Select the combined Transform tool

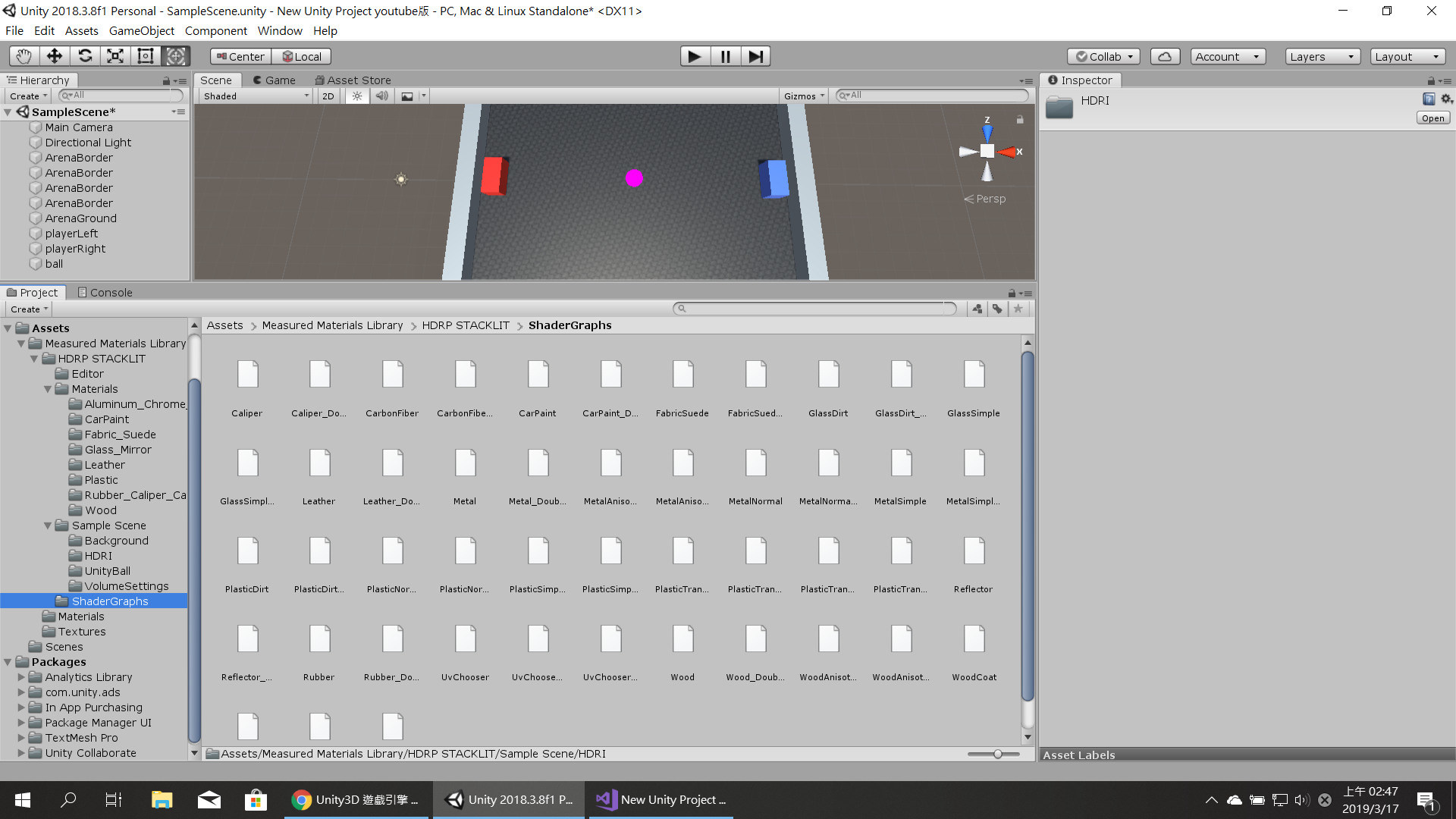(x=176, y=56)
